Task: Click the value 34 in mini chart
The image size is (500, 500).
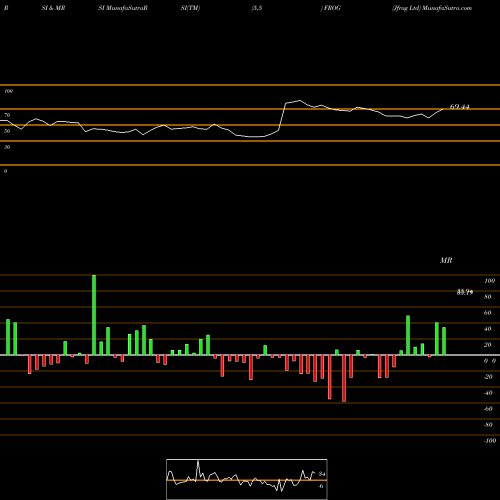Action: [322, 474]
